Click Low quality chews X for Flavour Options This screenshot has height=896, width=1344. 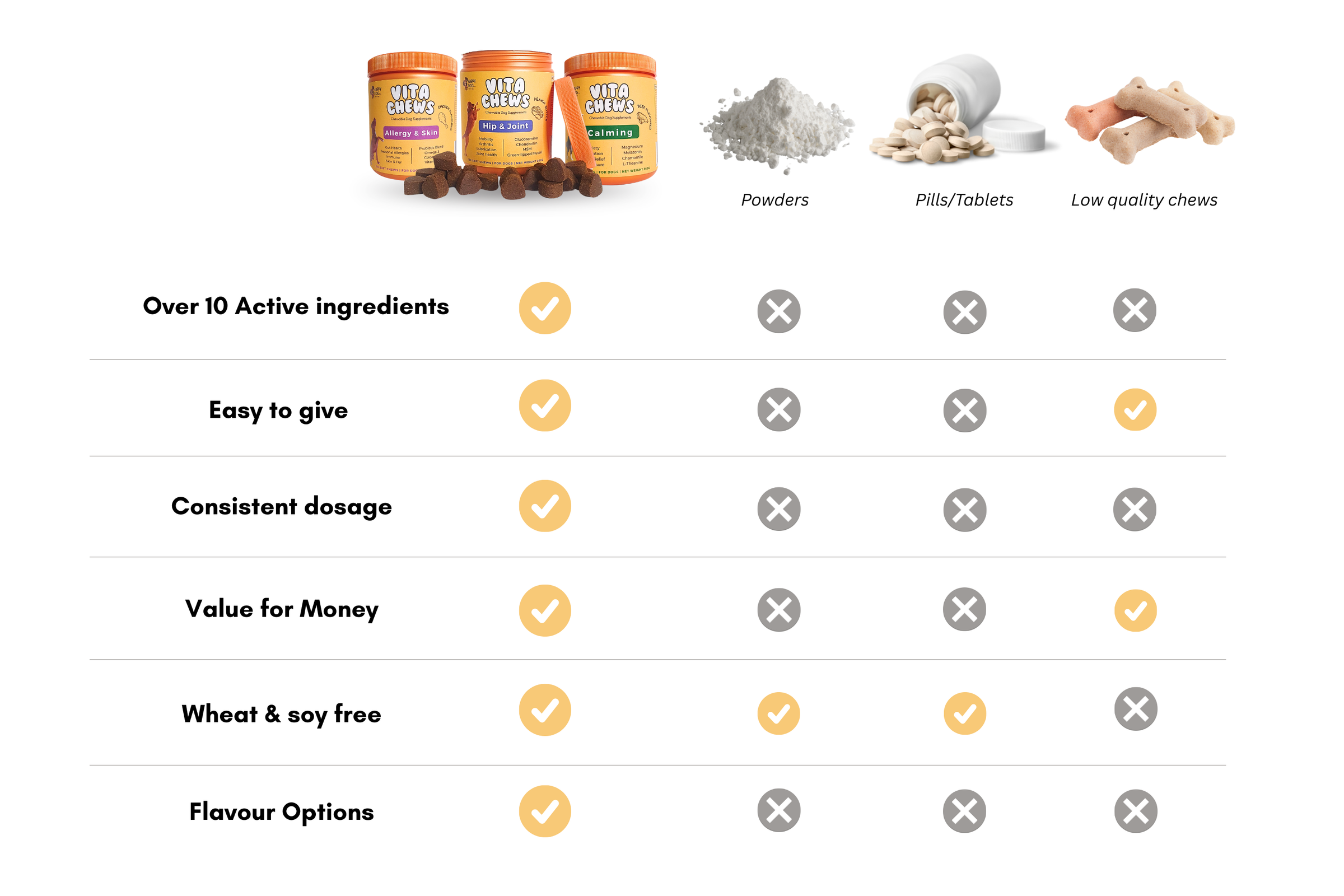pos(1135,811)
